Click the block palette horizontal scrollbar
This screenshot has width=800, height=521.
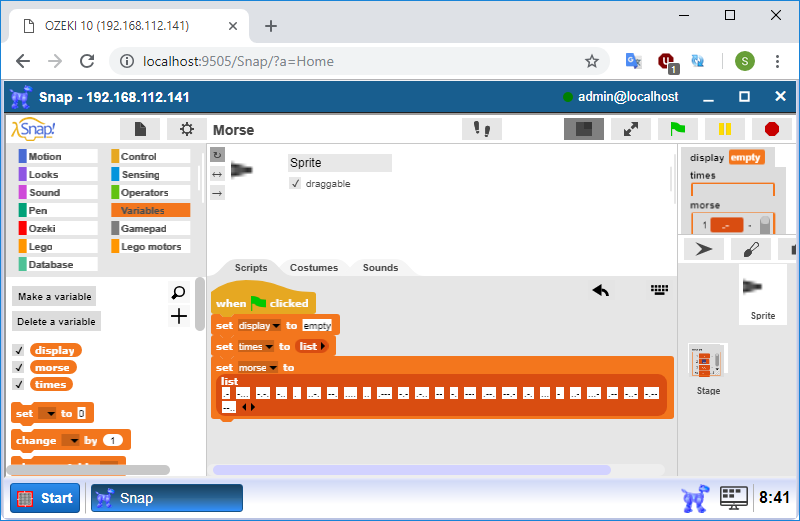click(x=90, y=469)
